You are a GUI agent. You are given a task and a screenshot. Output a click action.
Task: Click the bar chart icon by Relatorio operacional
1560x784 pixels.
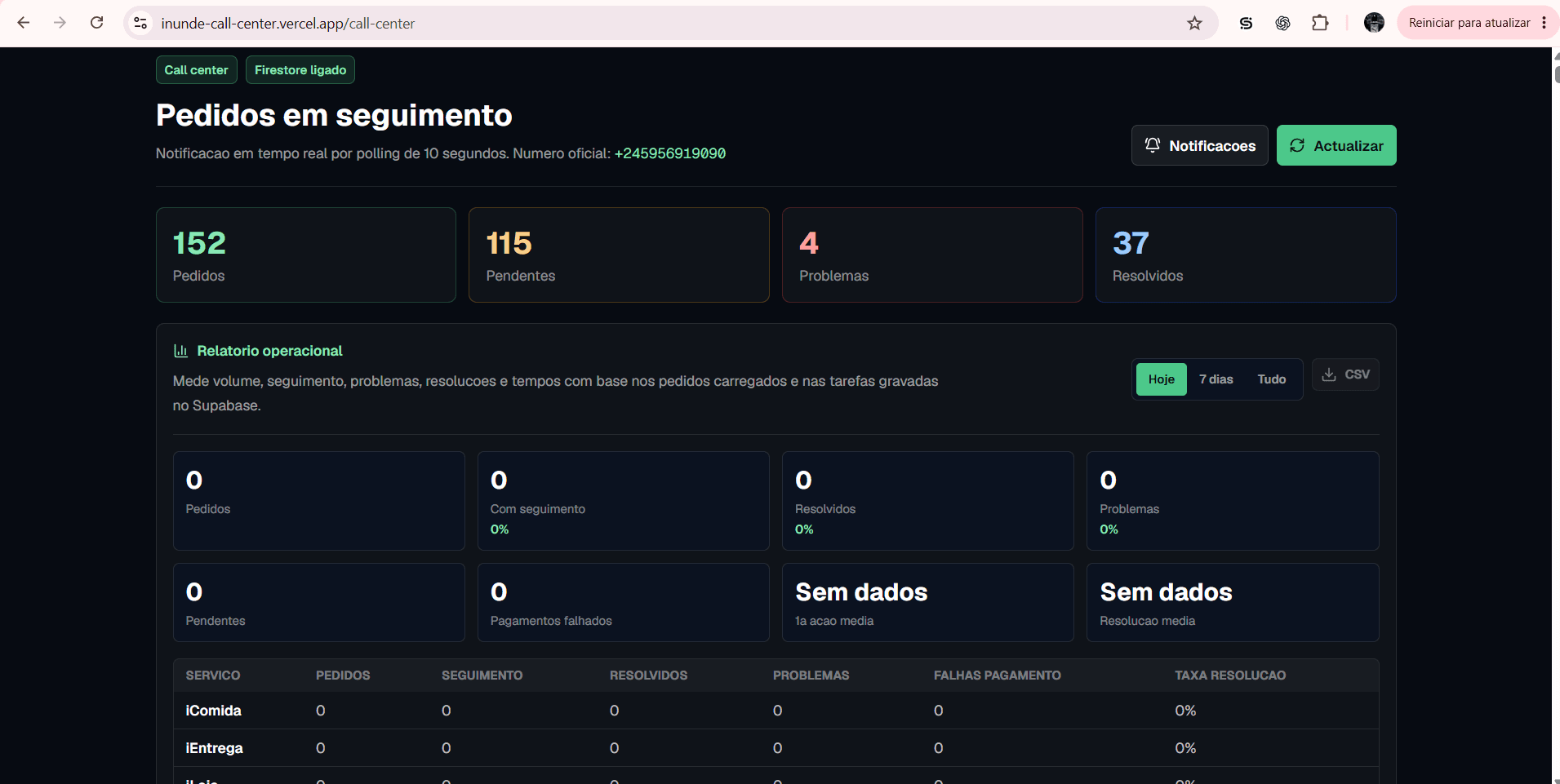[180, 351]
